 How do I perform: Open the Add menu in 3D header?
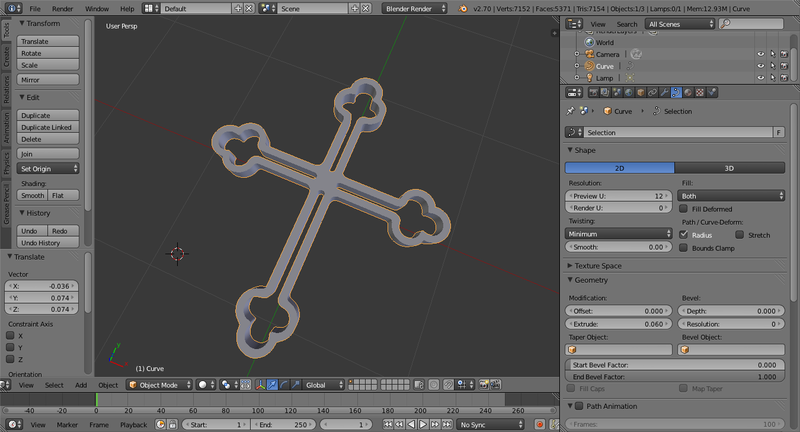(x=81, y=385)
